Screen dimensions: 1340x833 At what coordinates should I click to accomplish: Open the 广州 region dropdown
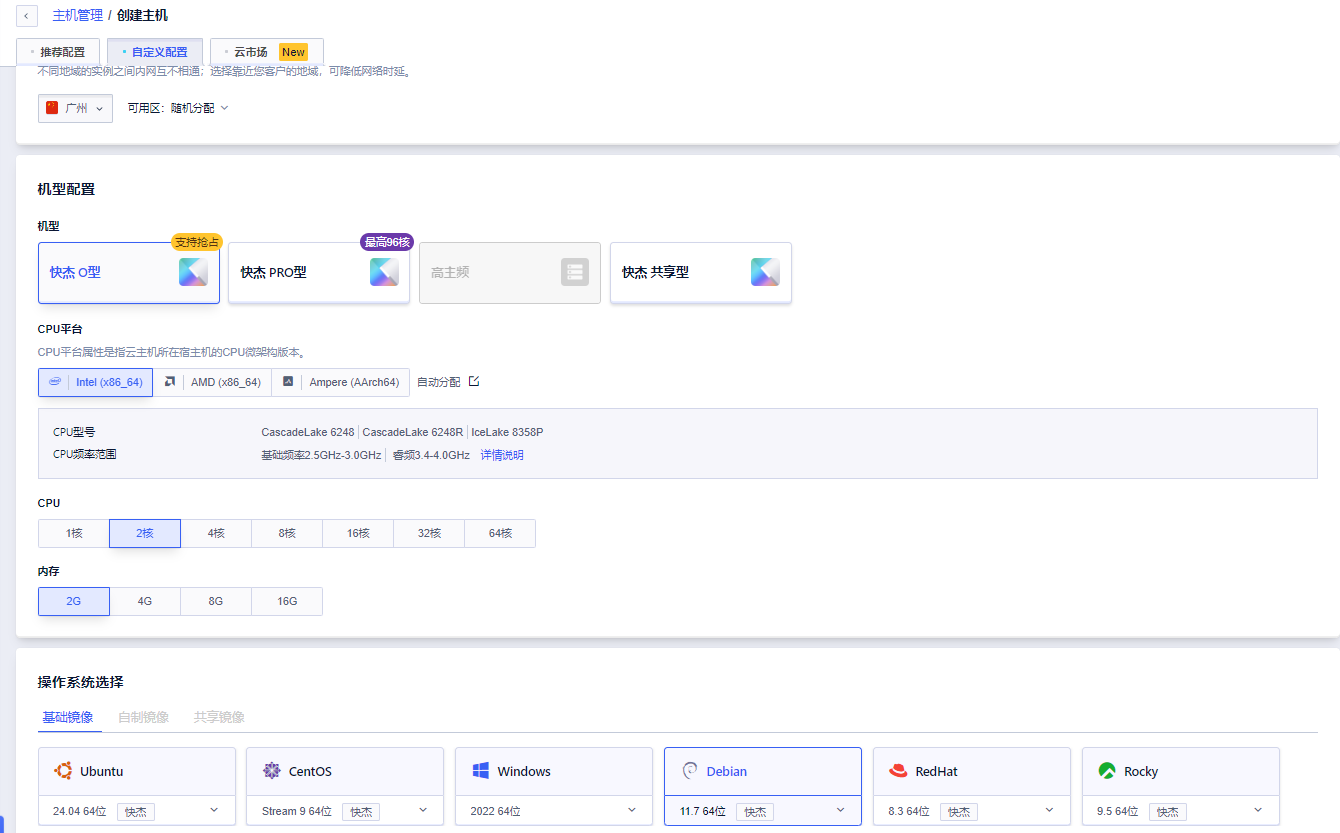[x=75, y=108]
